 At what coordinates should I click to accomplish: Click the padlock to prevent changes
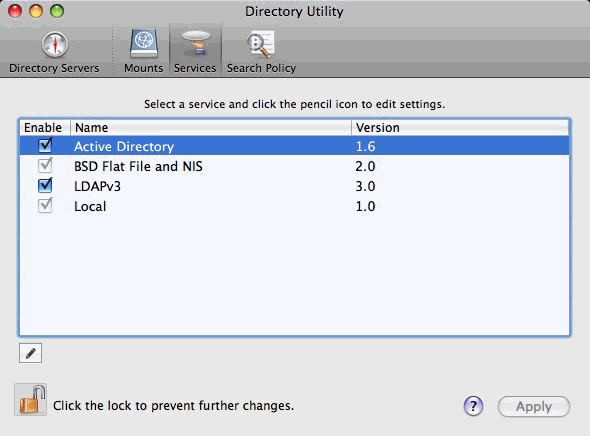tap(30, 400)
